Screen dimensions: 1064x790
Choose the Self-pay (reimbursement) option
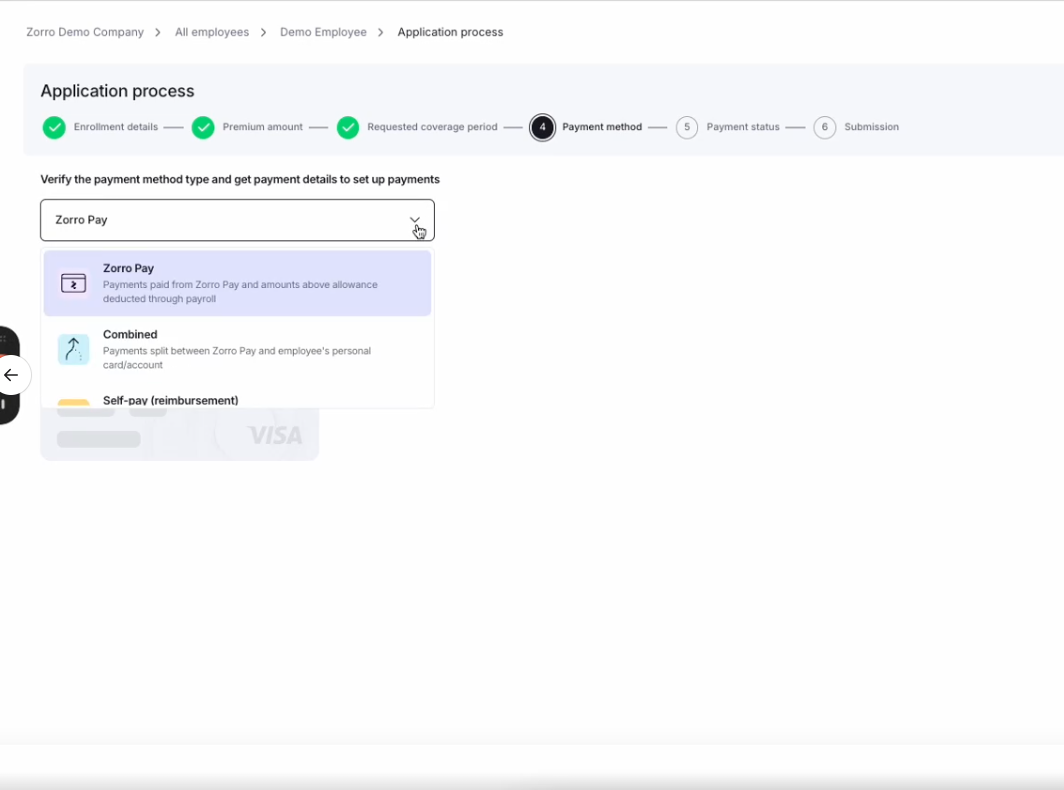tap(237, 399)
